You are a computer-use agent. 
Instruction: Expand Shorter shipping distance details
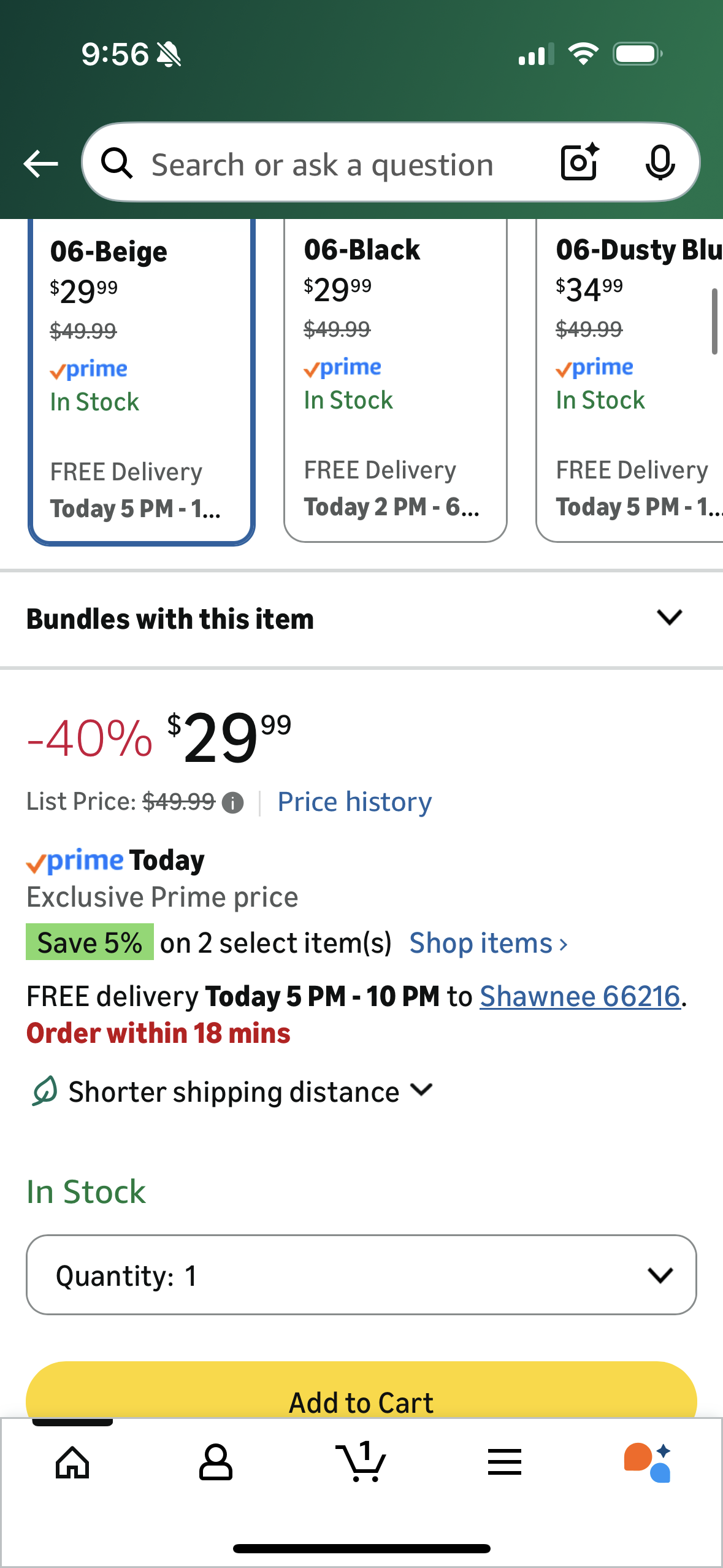click(233, 1092)
